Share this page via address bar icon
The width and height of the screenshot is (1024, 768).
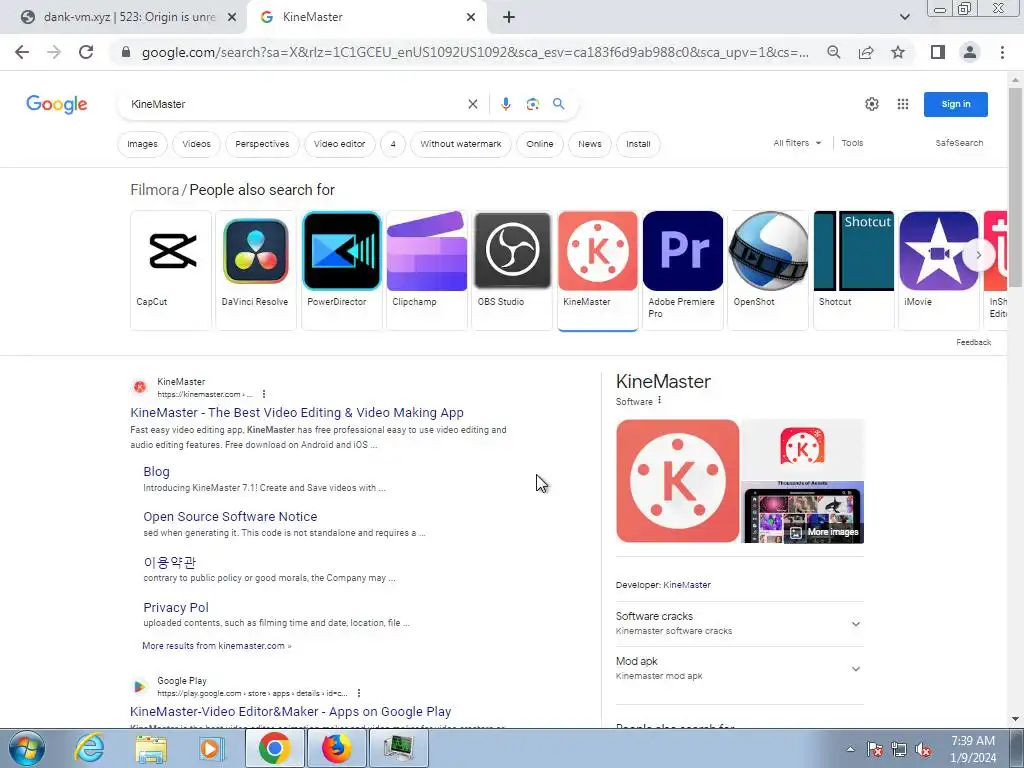tap(866, 52)
